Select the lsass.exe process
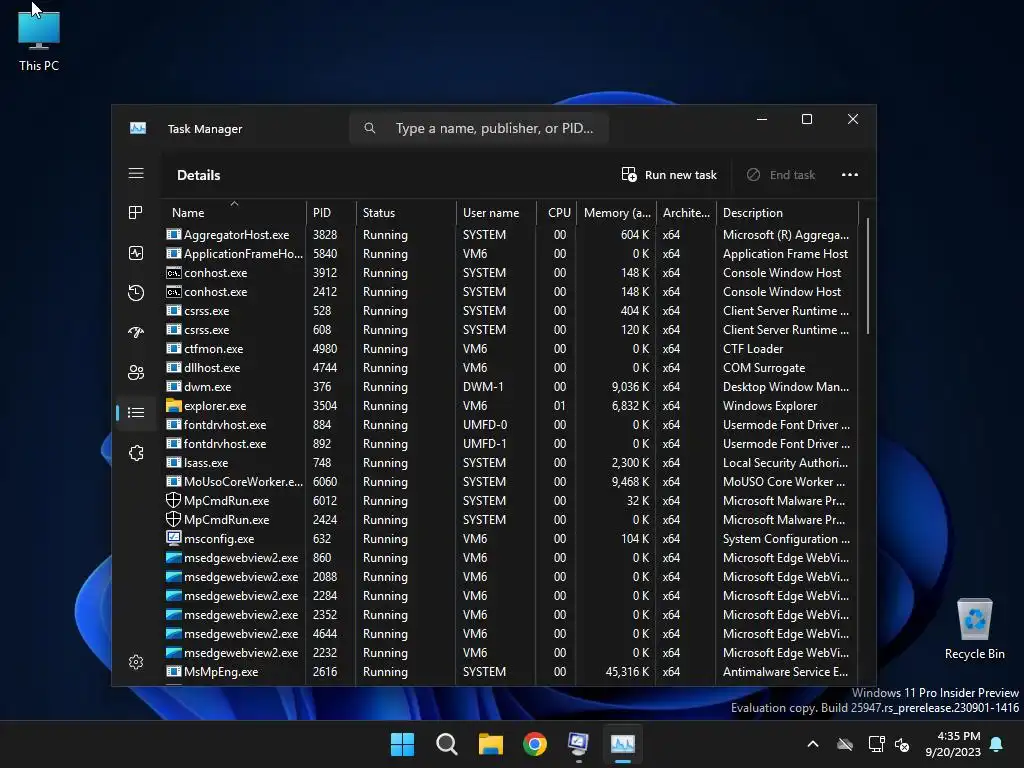Screen dimensions: 1024x768 tap(509, 462)
